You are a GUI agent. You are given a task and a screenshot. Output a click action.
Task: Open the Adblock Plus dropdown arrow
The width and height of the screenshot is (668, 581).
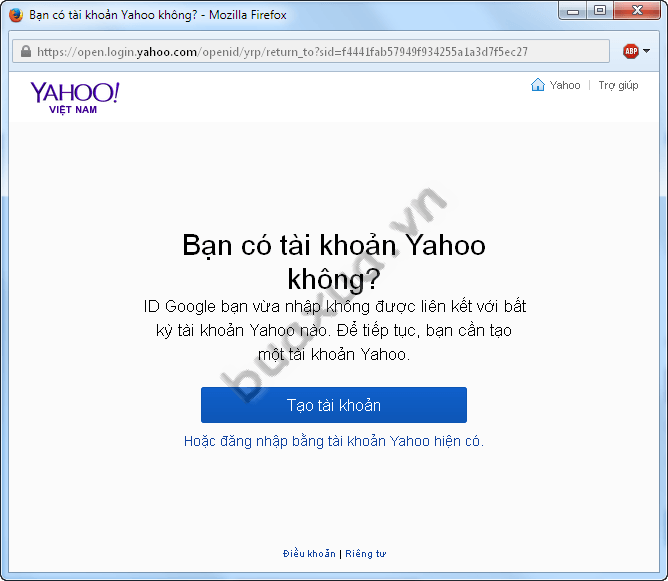click(646, 51)
